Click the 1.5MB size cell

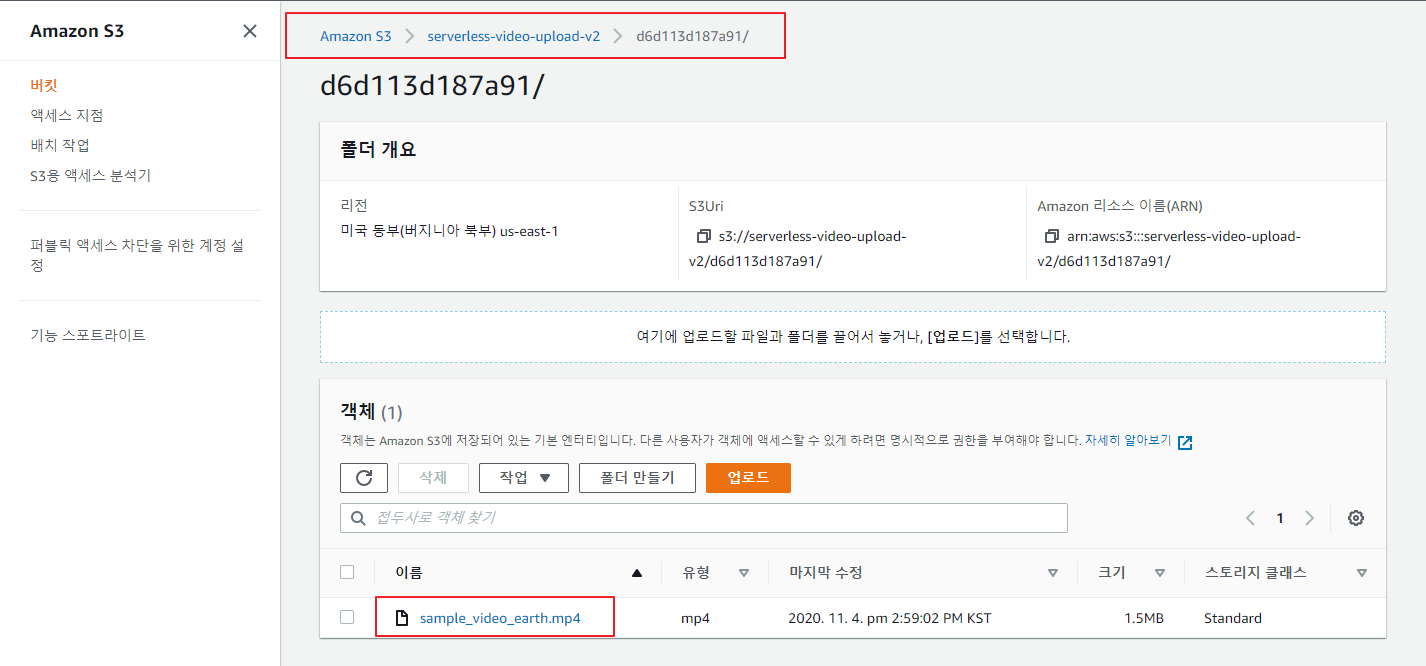point(1144,618)
